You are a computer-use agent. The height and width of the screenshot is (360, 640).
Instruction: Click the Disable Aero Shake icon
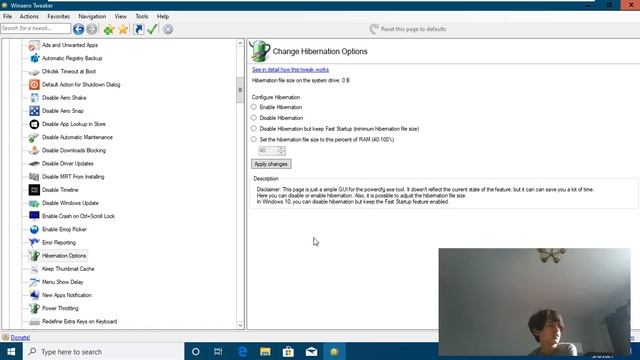(x=34, y=98)
